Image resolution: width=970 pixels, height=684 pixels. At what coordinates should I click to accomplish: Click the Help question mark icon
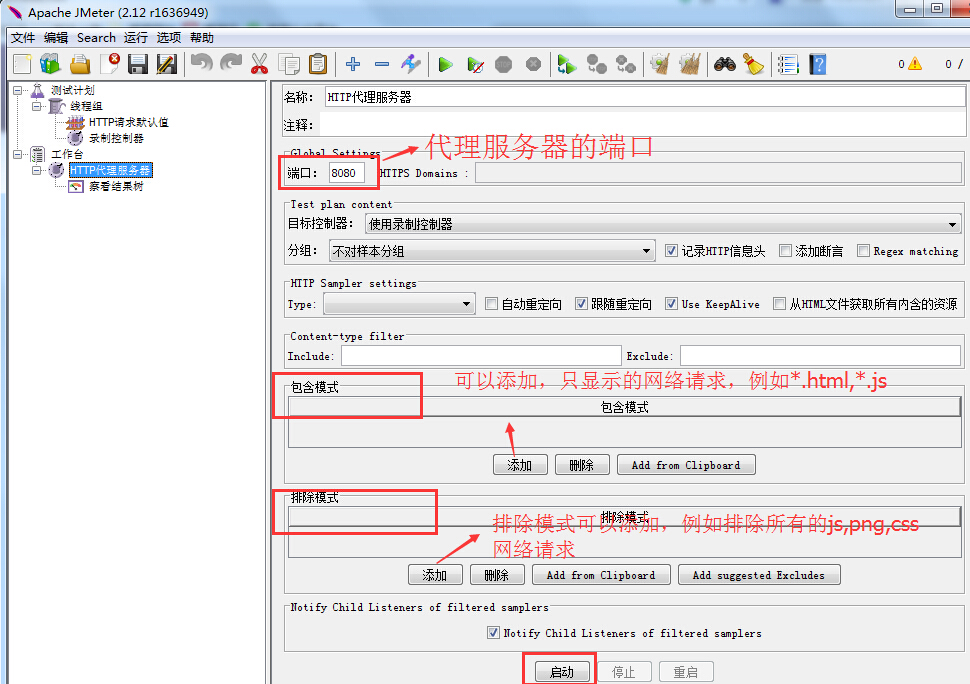[x=818, y=64]
